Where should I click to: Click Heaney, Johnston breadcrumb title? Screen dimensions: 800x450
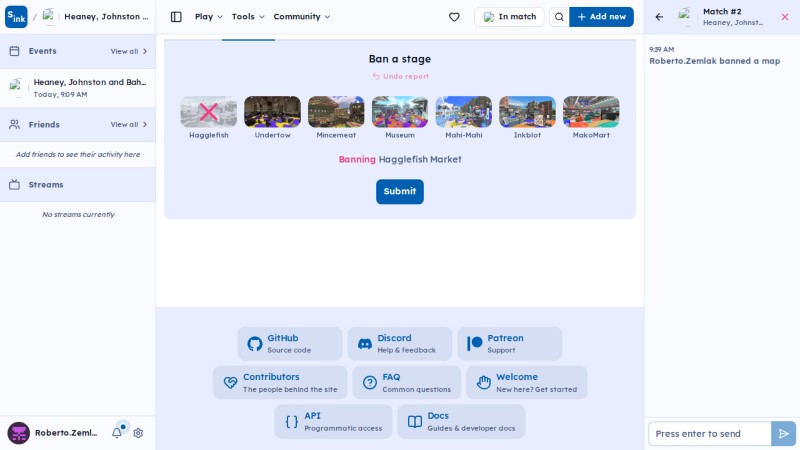point(106,17)
